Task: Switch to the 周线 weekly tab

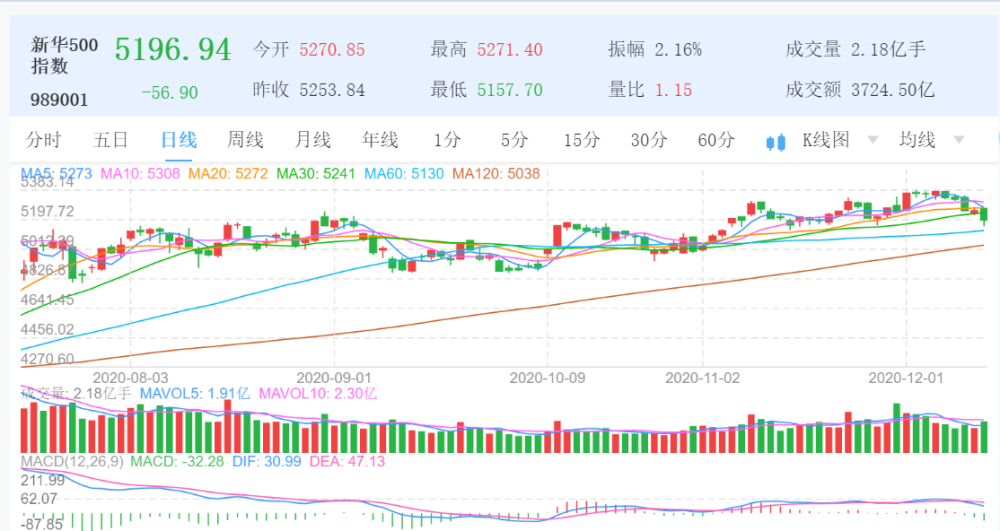Action: (245, 140)
